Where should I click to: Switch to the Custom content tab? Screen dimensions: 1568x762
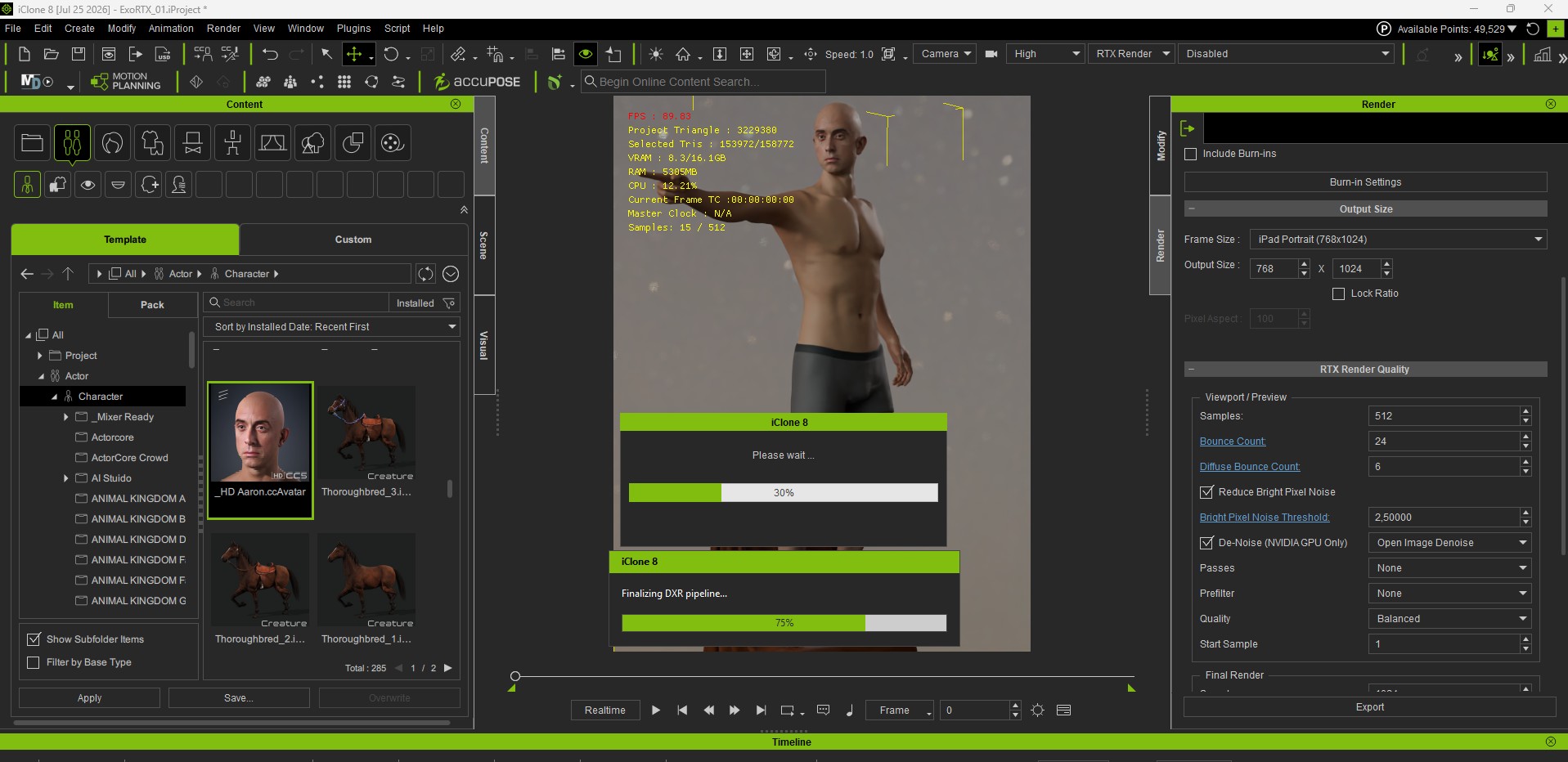353,240
